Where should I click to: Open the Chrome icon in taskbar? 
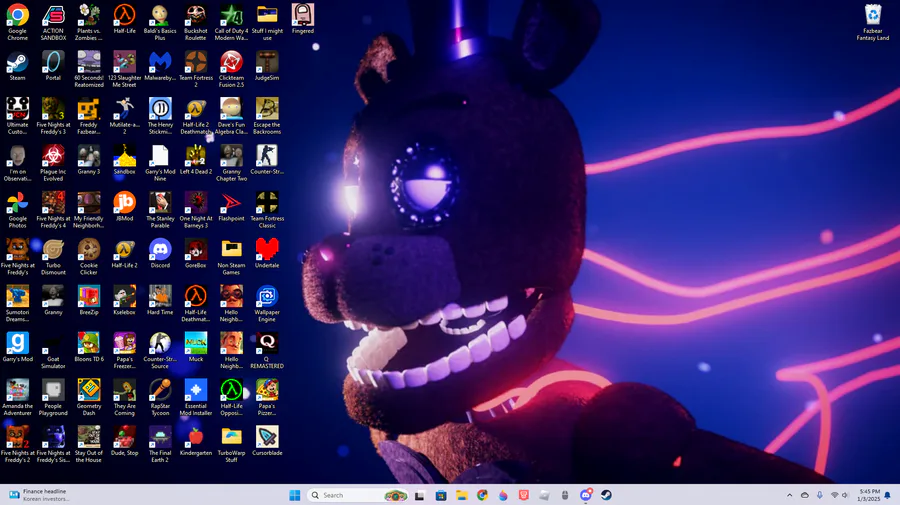(482, 495)
